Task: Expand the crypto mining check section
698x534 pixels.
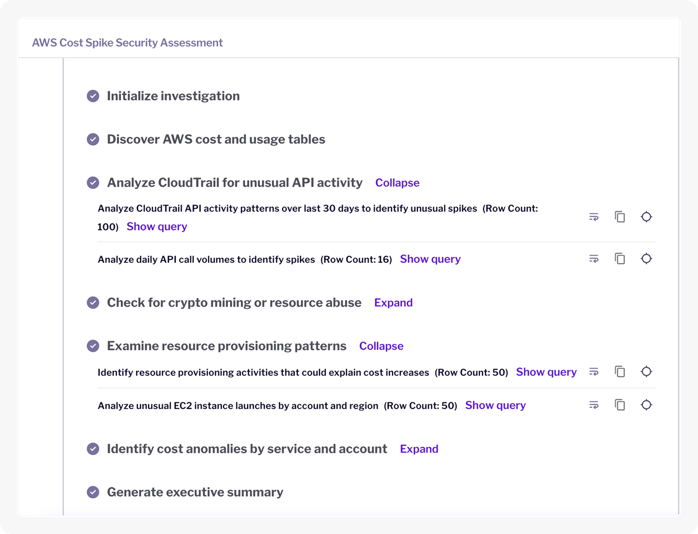Action: [x=393, y=303]
